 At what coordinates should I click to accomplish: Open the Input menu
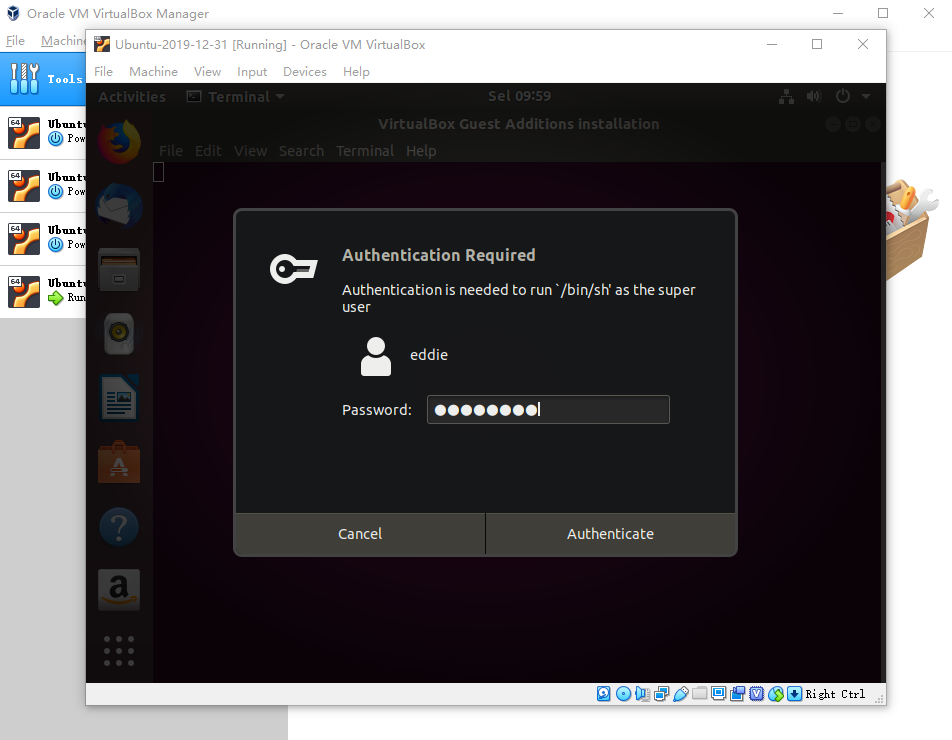[252, 72]
